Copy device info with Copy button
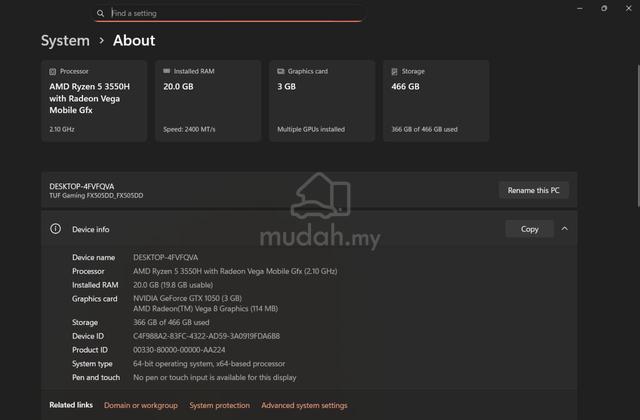This screenshot has height=420, width=640. coord(529,229)
